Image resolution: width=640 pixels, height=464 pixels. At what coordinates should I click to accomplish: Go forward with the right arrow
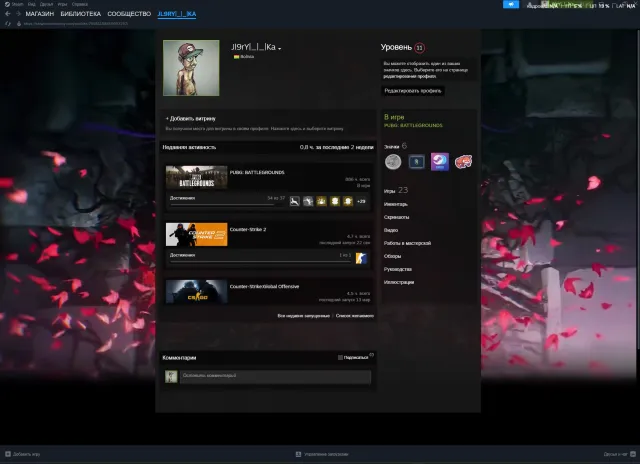(x=18, y=14)
